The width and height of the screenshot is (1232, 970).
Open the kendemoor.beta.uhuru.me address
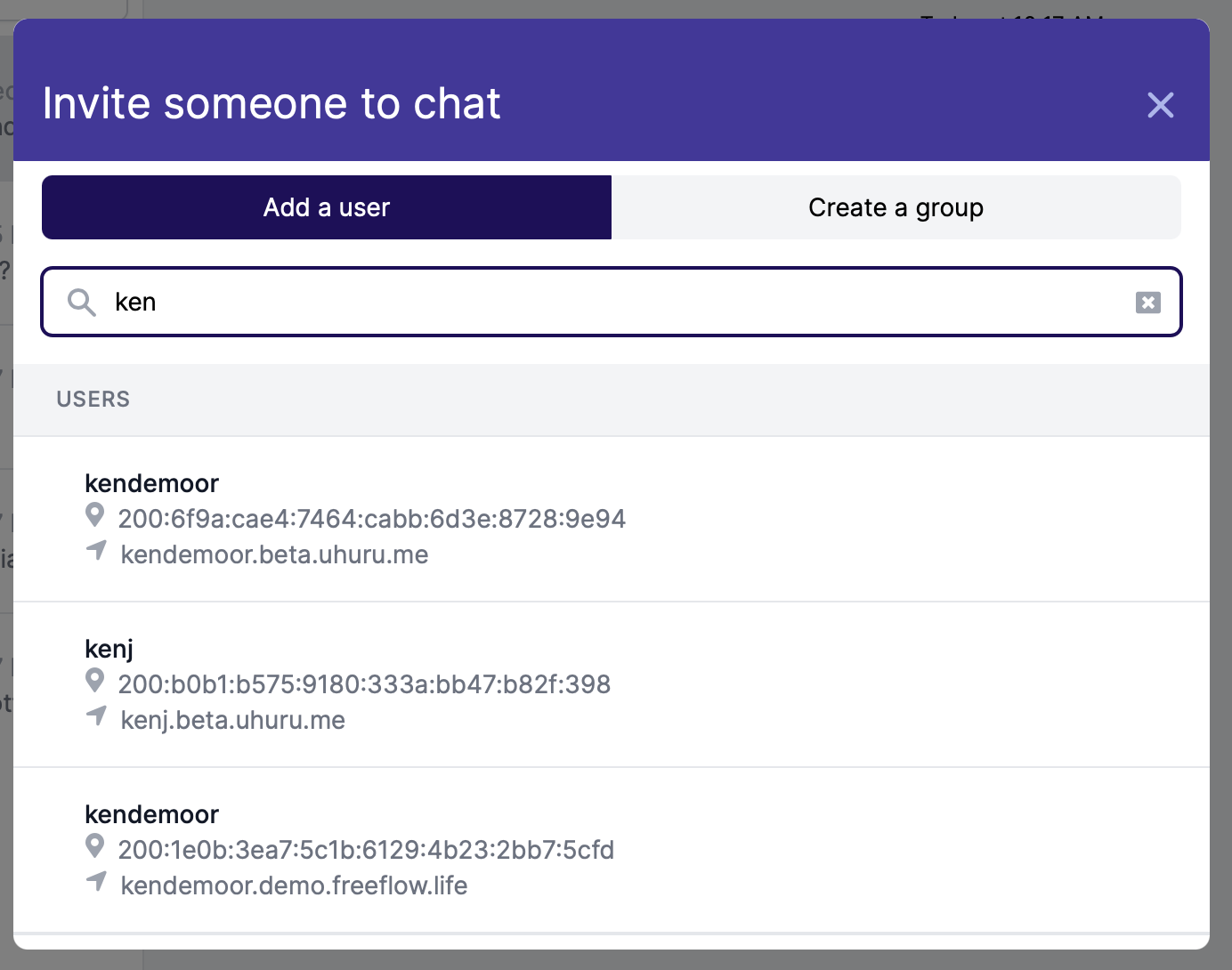pos(274,554)
